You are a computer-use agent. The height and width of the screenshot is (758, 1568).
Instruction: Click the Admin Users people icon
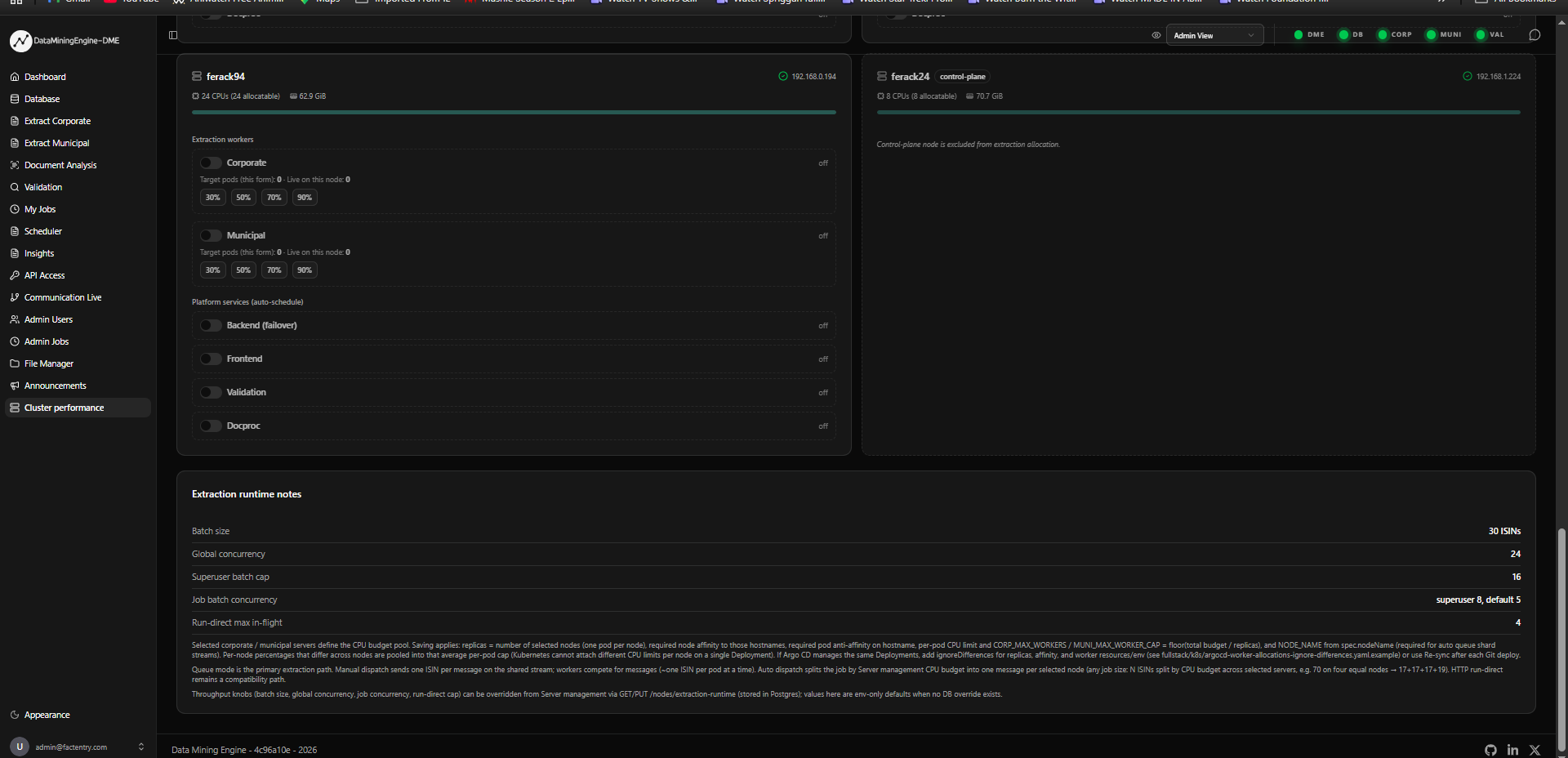pos(15,319)
